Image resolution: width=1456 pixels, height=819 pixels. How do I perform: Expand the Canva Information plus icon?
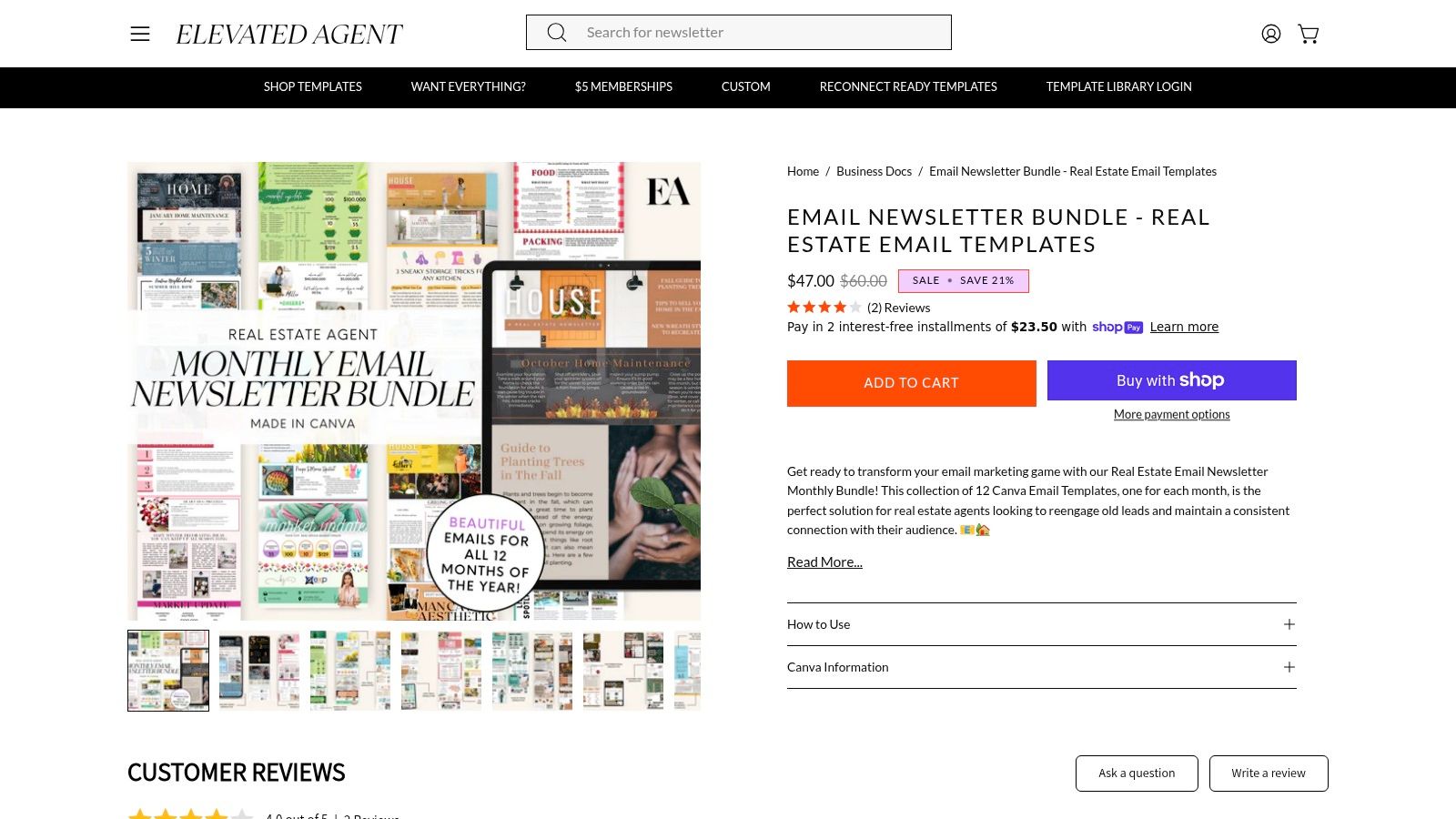coord(1289,667)
